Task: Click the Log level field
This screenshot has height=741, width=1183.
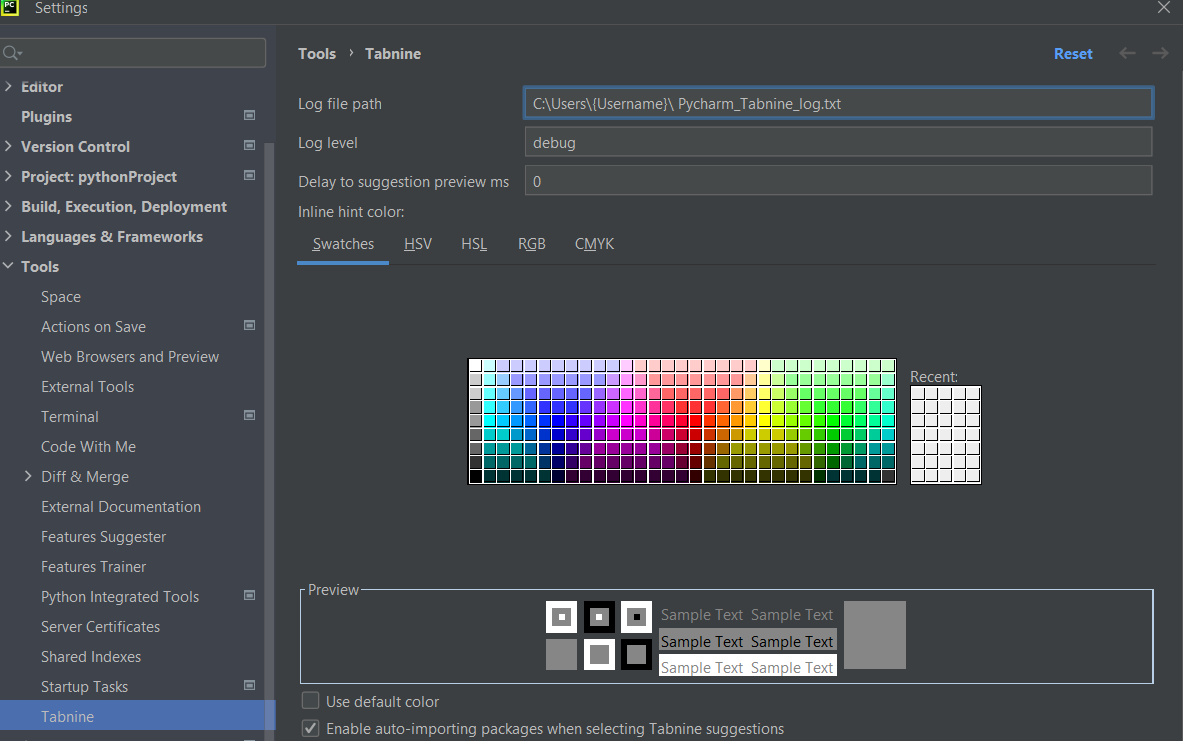Action: click(838, 142)
